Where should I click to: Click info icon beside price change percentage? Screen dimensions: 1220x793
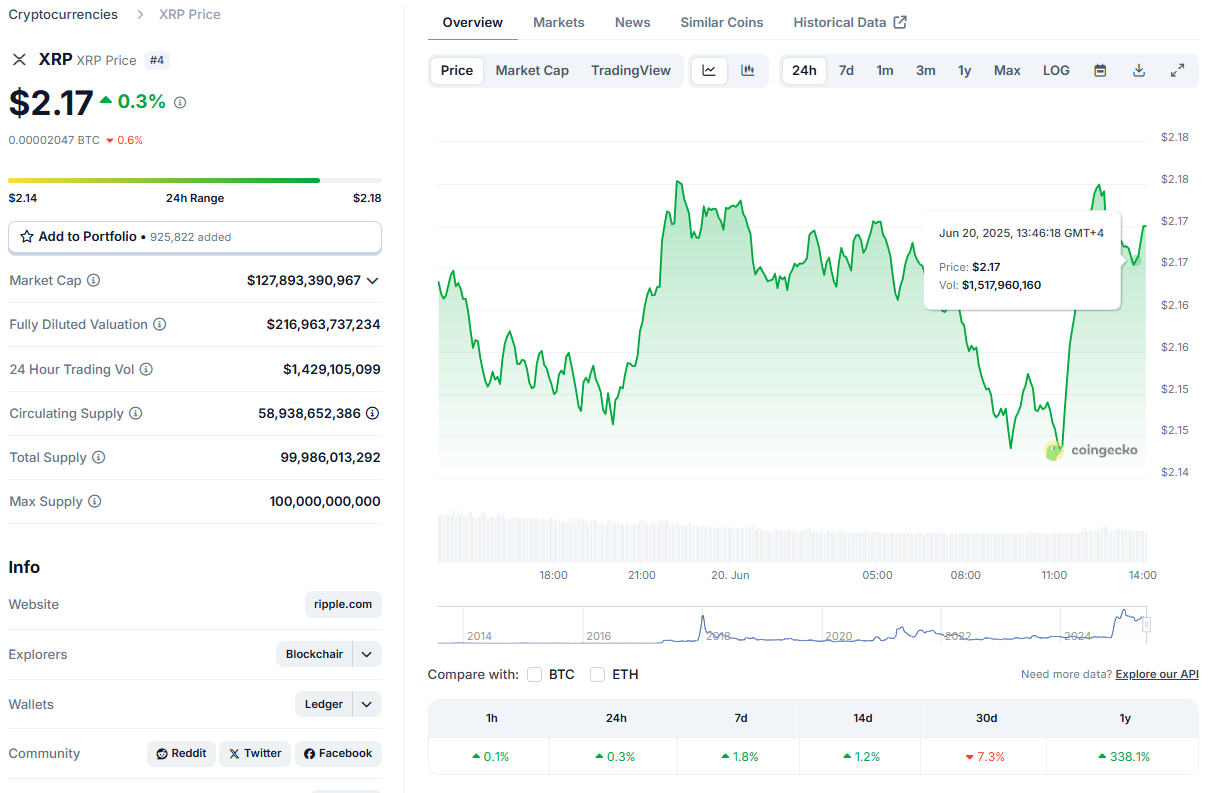180,102
